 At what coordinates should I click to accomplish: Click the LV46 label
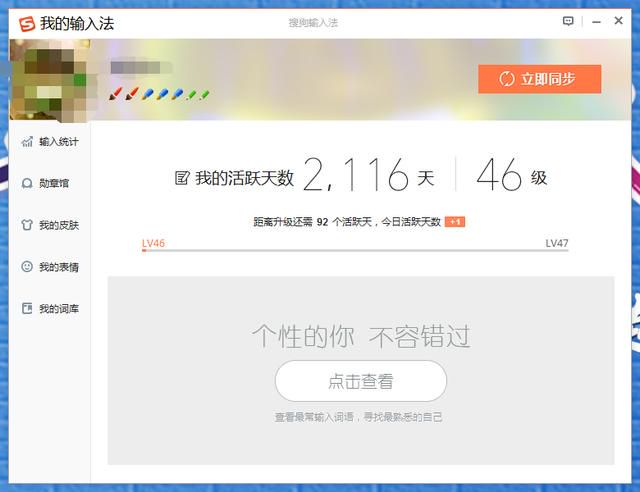[x=153, y=243]
